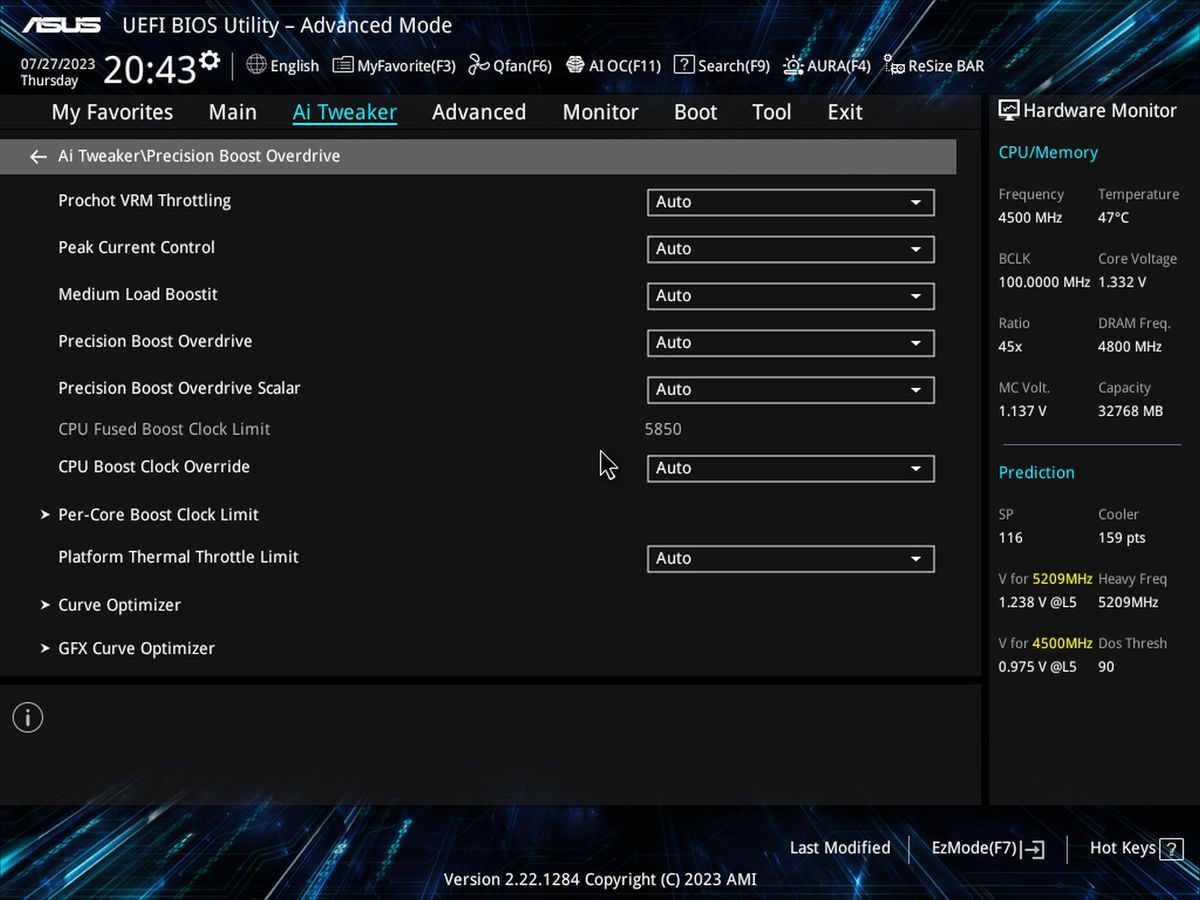
Task: Click the MyFavorite list icon
Action: click(343, 65)
